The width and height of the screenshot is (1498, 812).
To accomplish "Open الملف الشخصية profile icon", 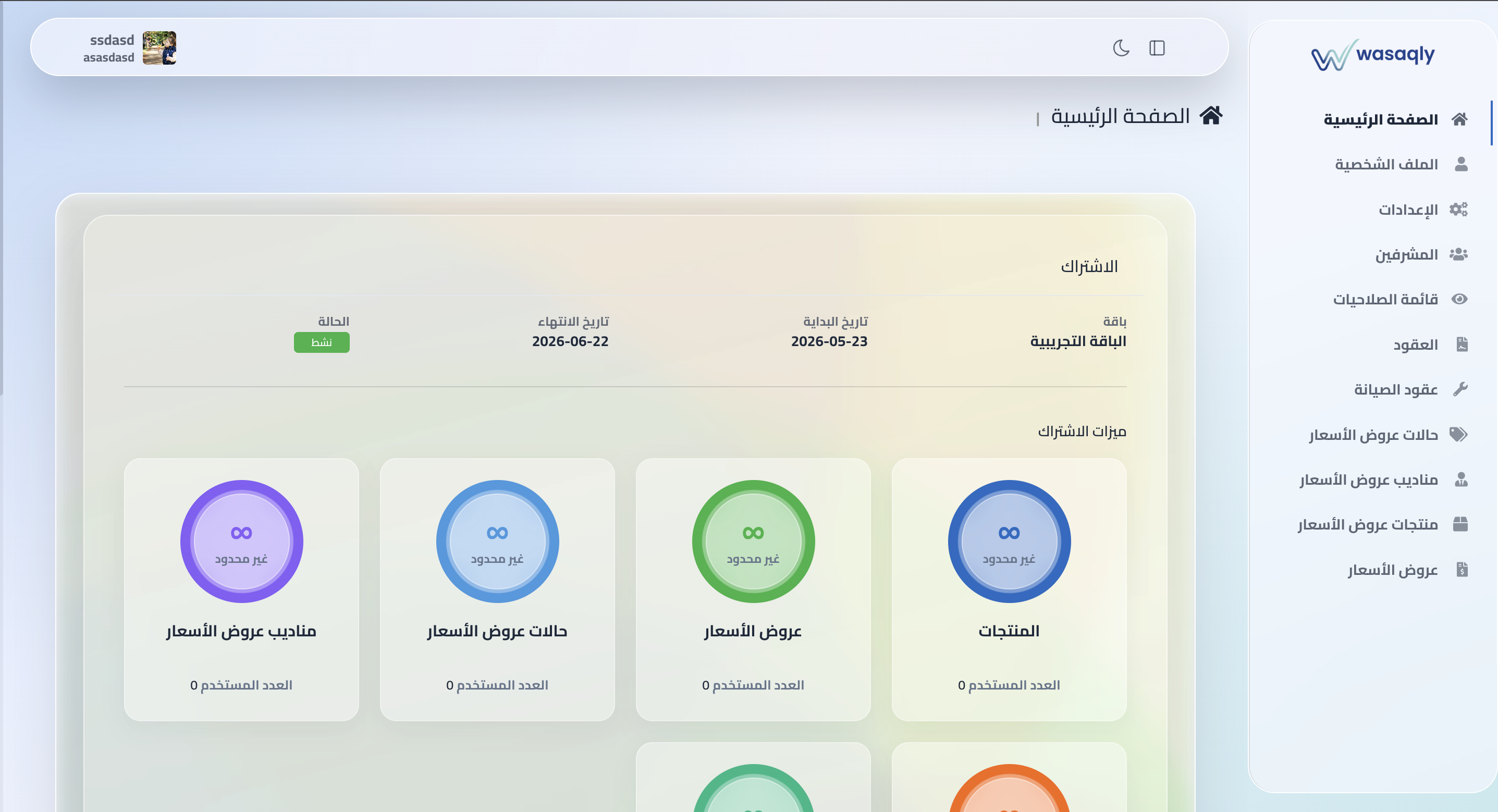I will coord(1461,164).
